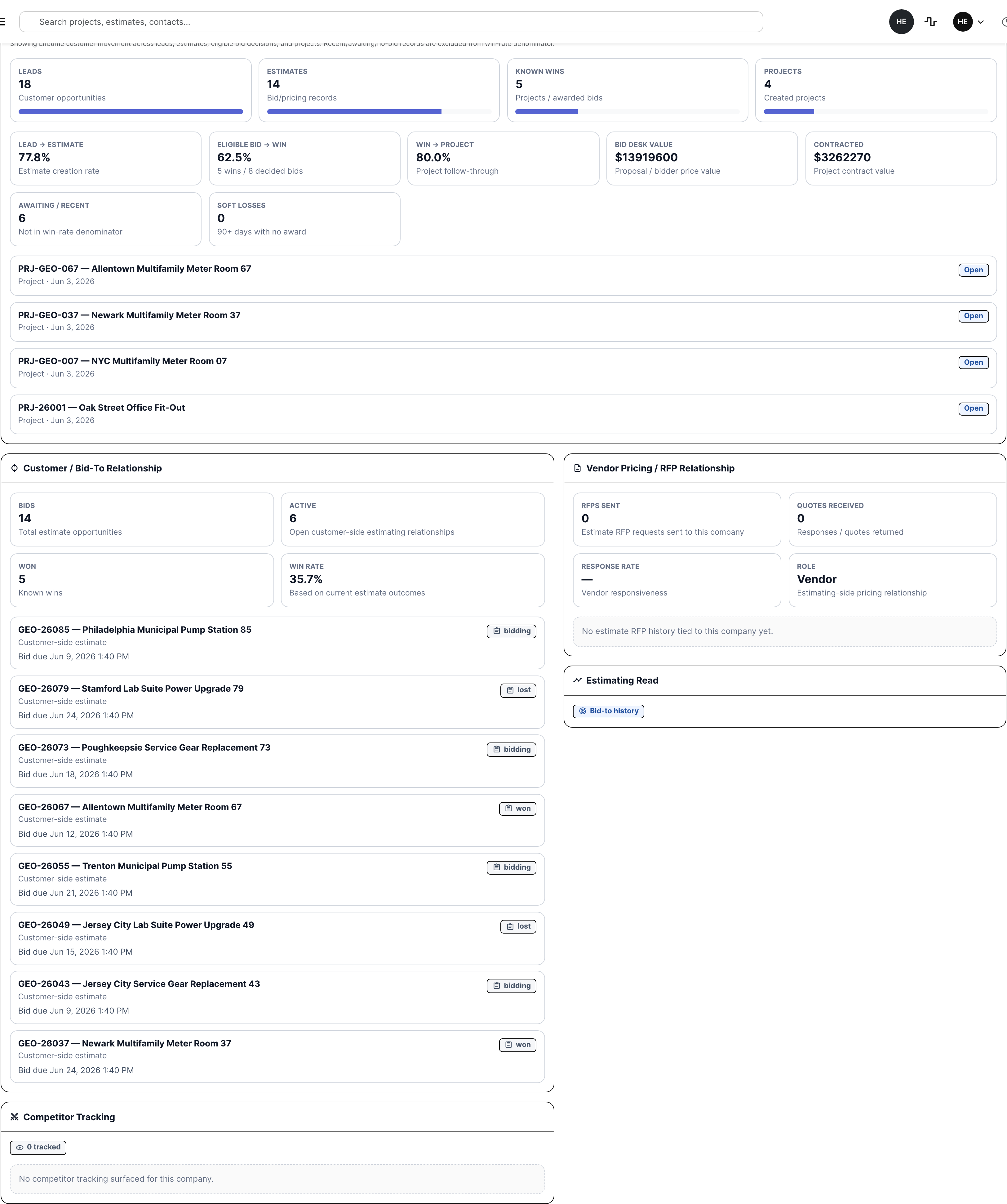The image size is (1007, 1204).
Task: Open GEO-26067 Allentown Multifamily Meter Room 67 estimate
Action: tap(277, 820)
